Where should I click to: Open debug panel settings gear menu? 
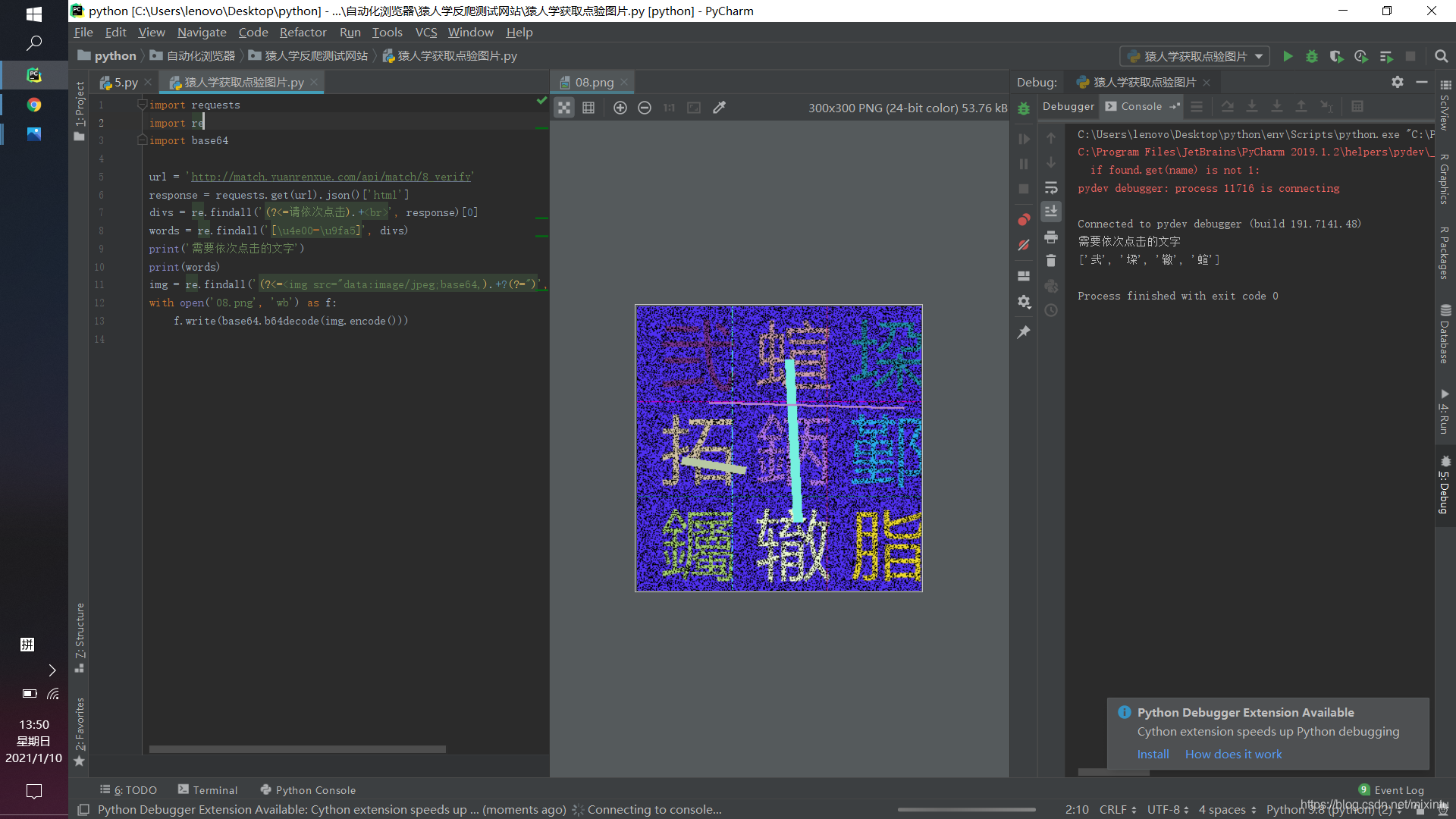point(1397,82)
